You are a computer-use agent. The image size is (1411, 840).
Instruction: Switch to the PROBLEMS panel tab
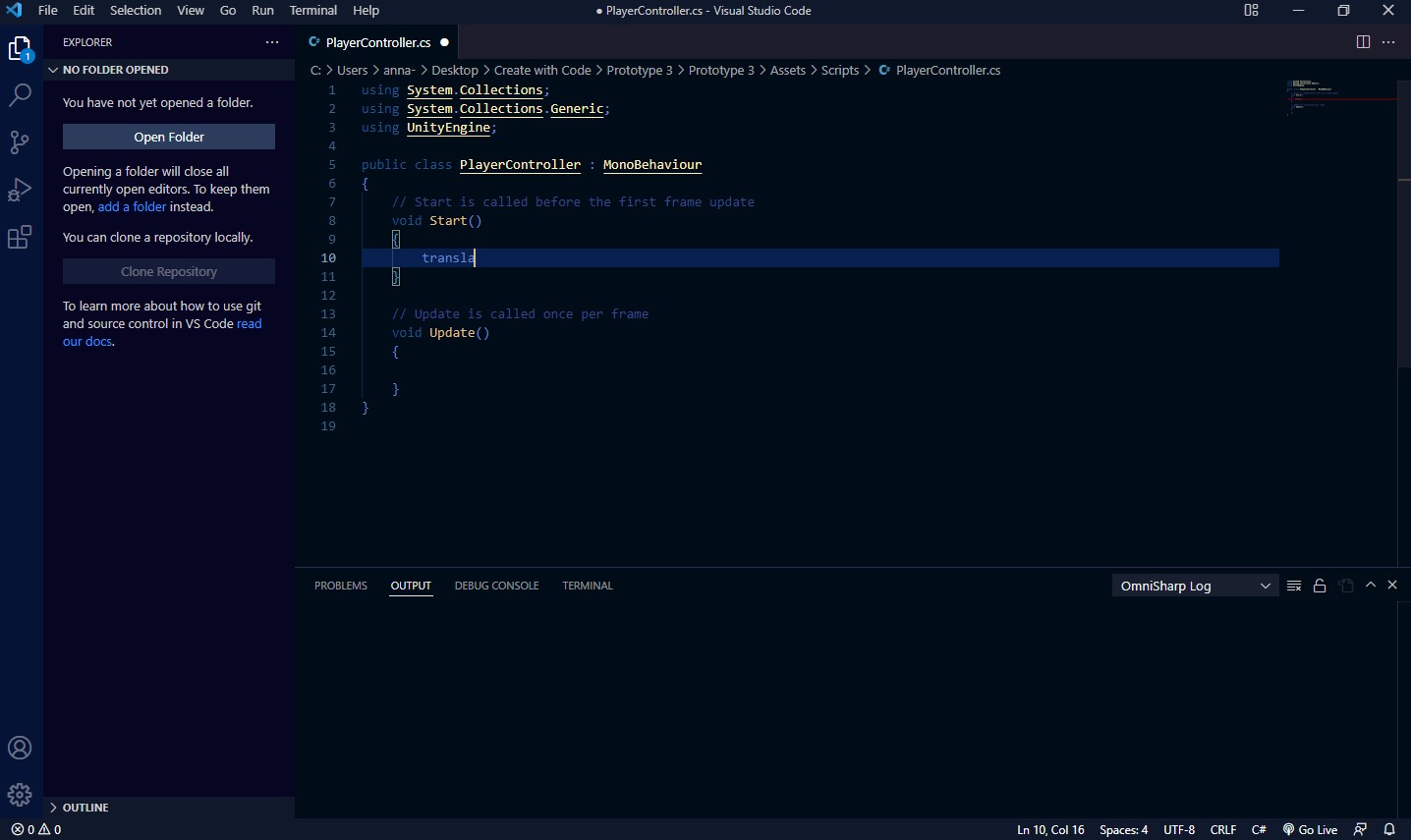click(x=341, y=586)
